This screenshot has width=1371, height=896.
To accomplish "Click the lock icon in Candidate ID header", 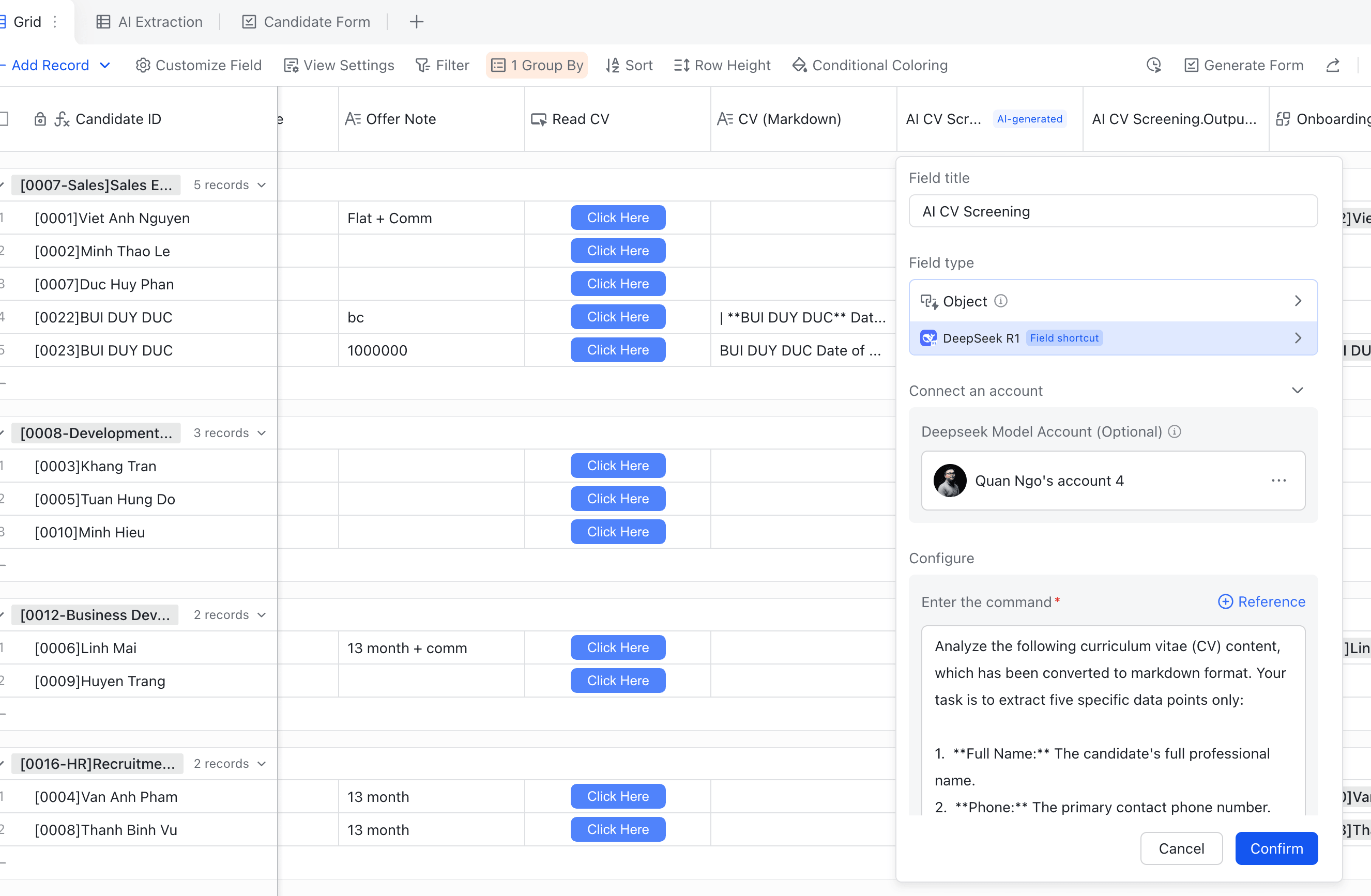I will [x=40, y=119].
